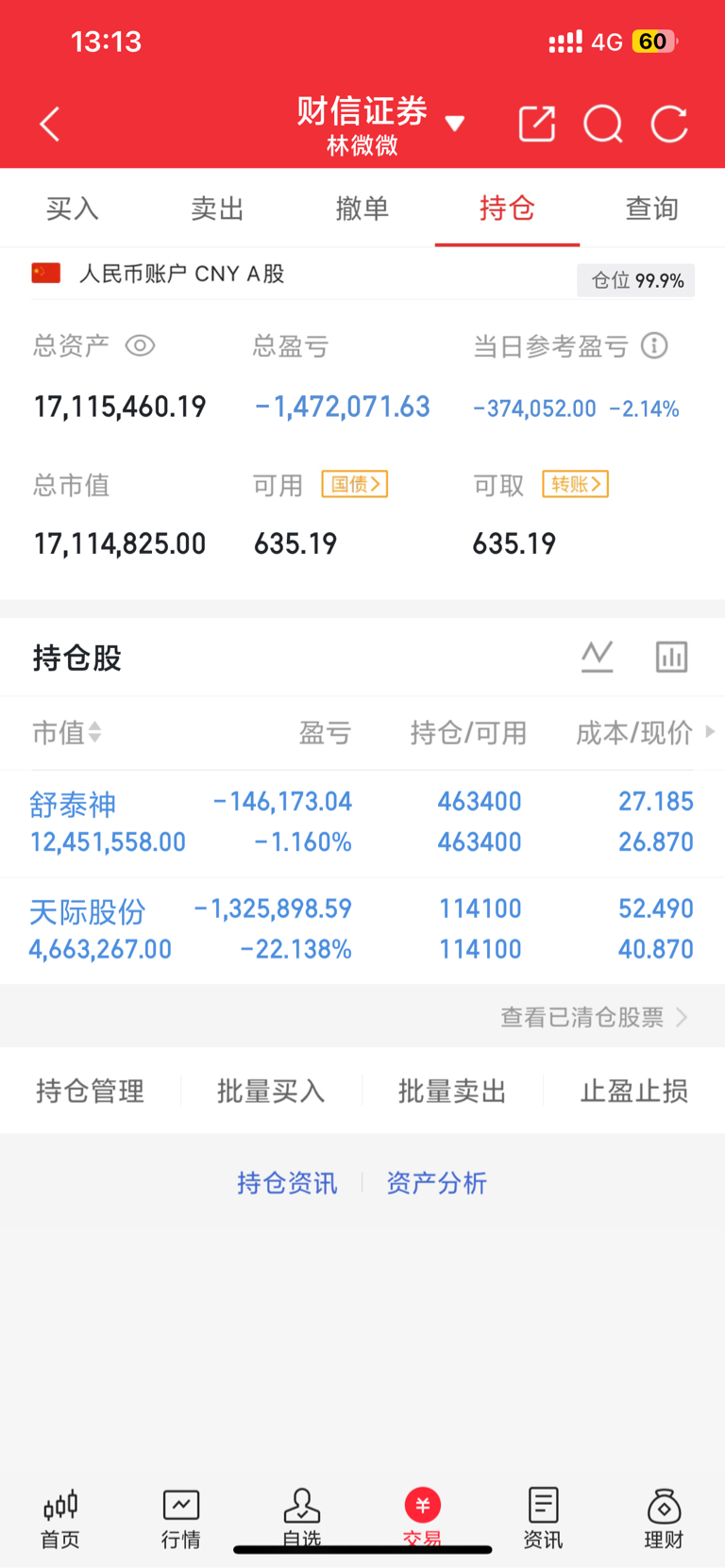Switch to the 买入 tab
The image size is (725, 1568).
tap(73, 209)
